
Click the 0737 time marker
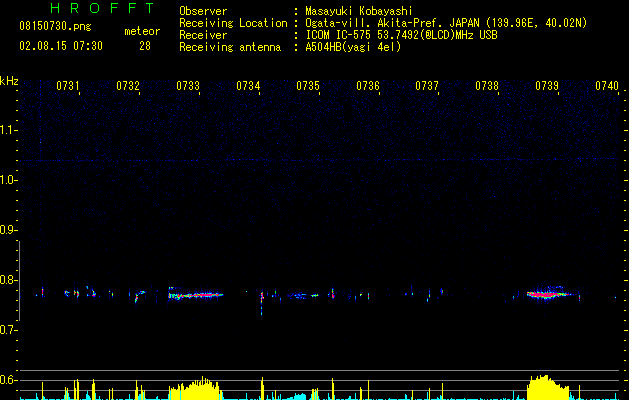(x=427, y=86)
